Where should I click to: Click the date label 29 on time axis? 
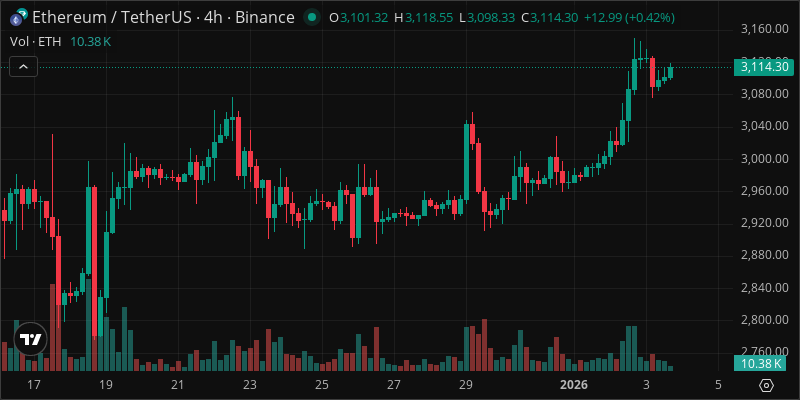point(465,385)
